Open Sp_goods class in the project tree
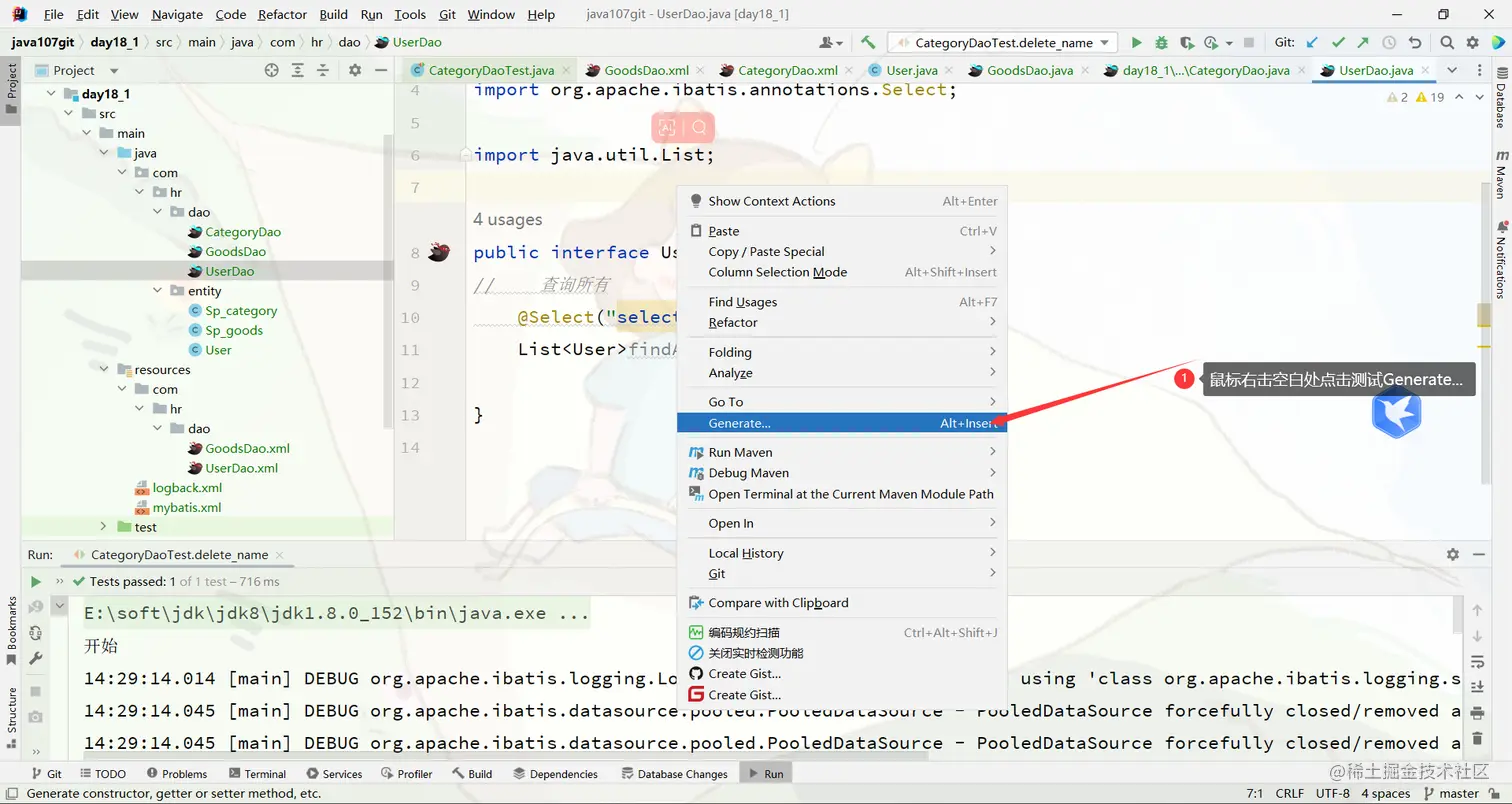Viewport: 1512px width, 804px height. click(x=234, y=330)
